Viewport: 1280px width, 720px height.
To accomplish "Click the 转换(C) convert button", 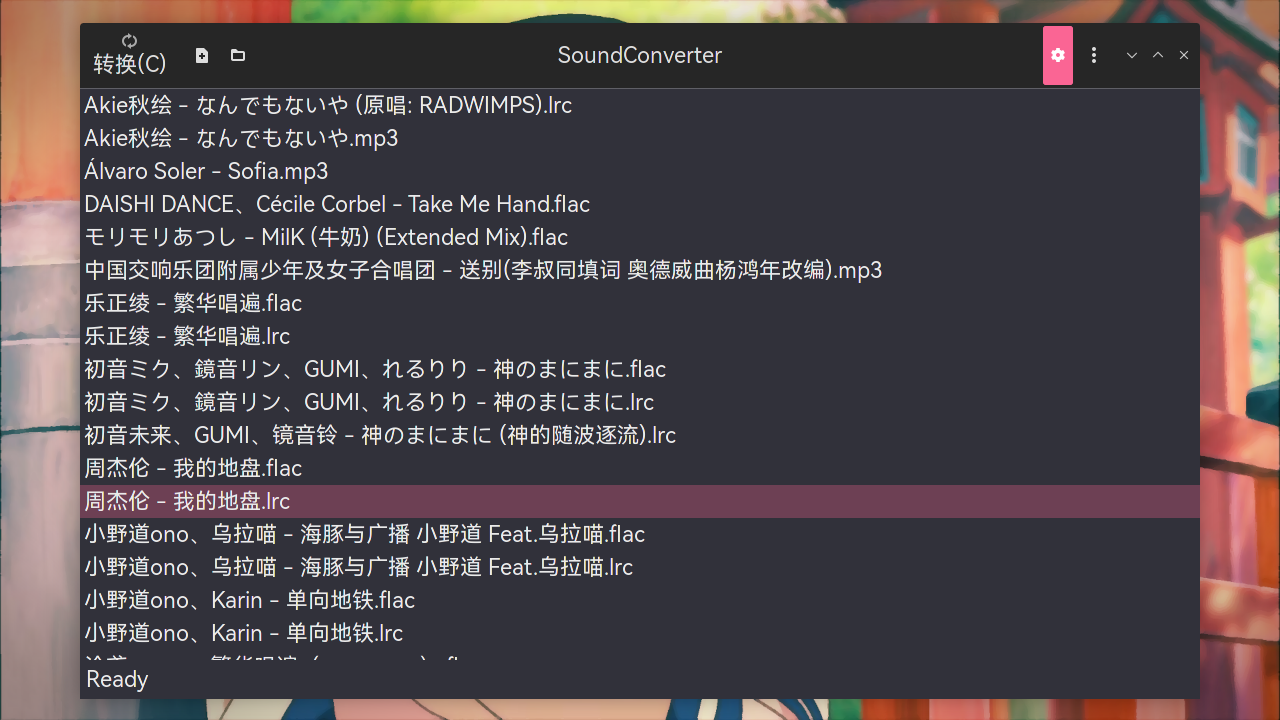I will point(129,63).
